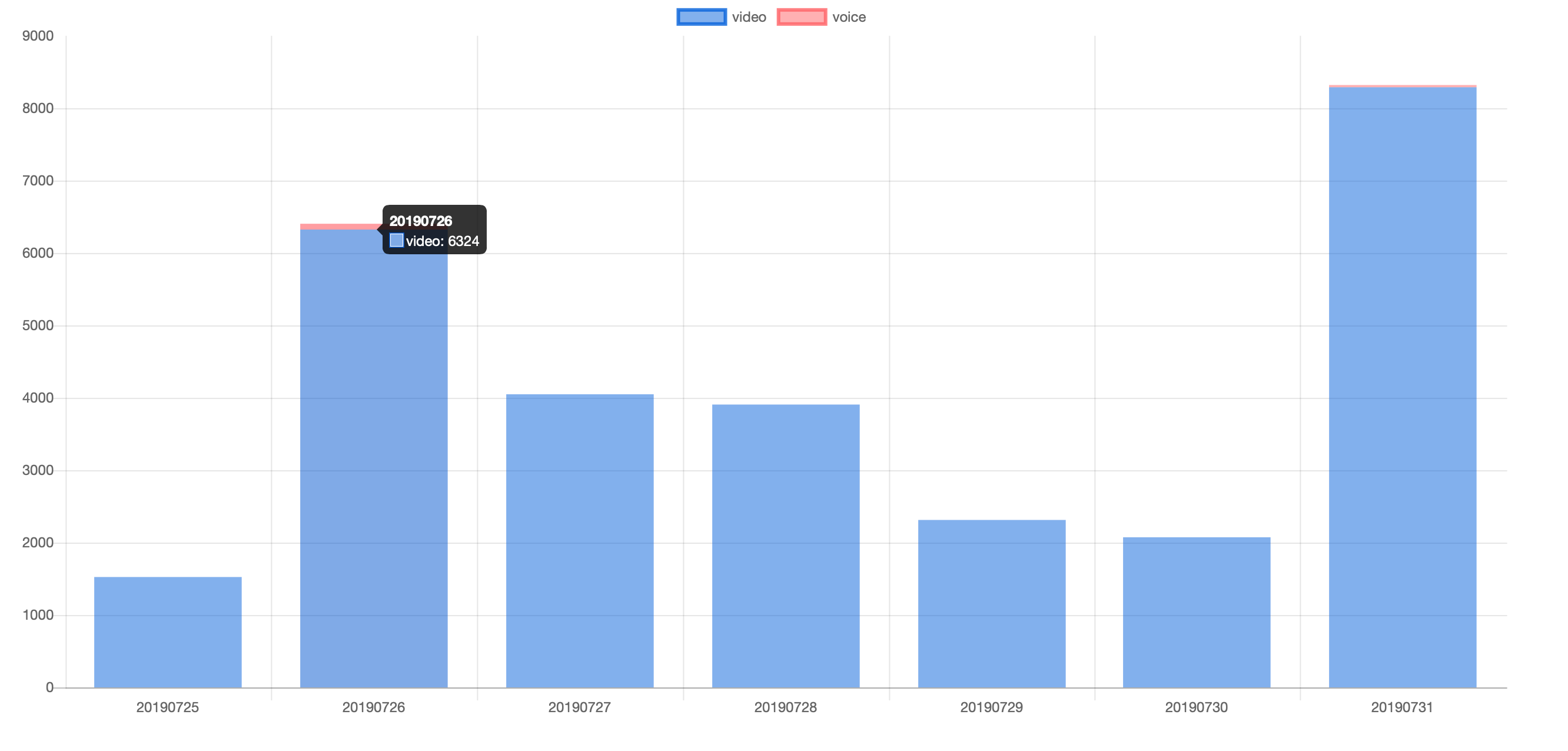The image size is (1568, 751).
Task: Click x-axis label 20190728
Action: [785, 707]
